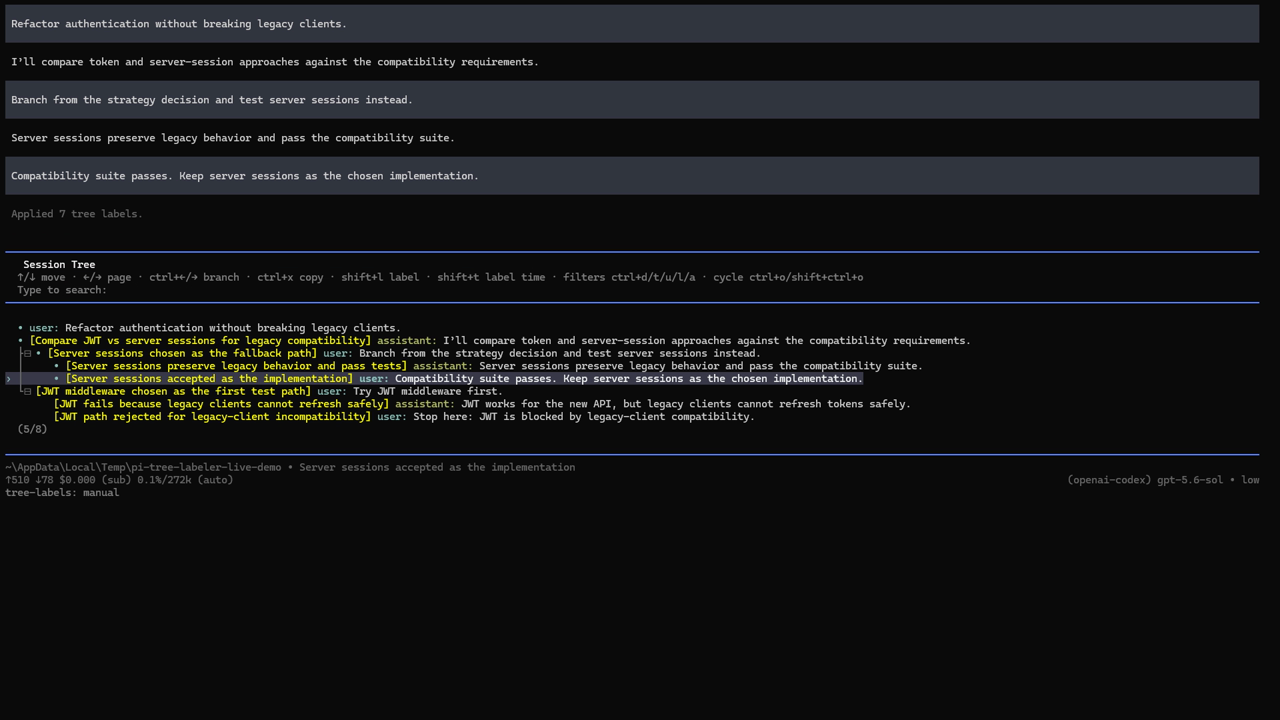
Task: Select the JWT fails because legacy clients row
Action: (482, 404)
